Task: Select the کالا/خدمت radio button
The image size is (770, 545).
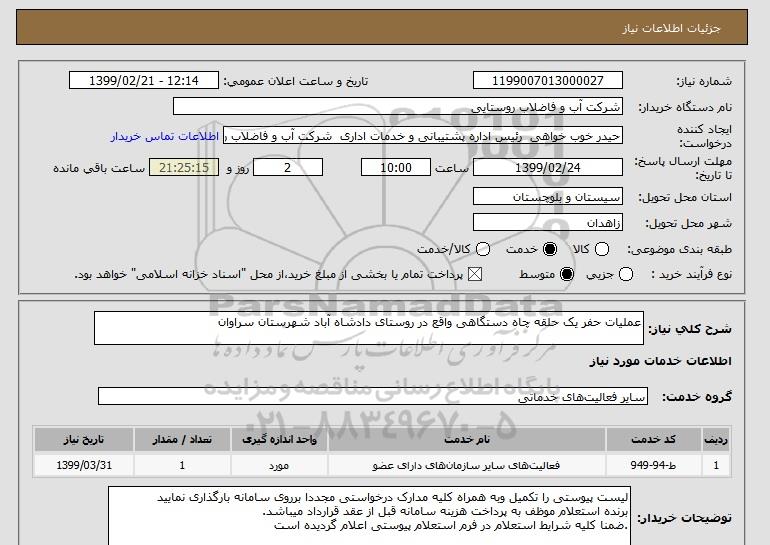Action: [483, 249]
